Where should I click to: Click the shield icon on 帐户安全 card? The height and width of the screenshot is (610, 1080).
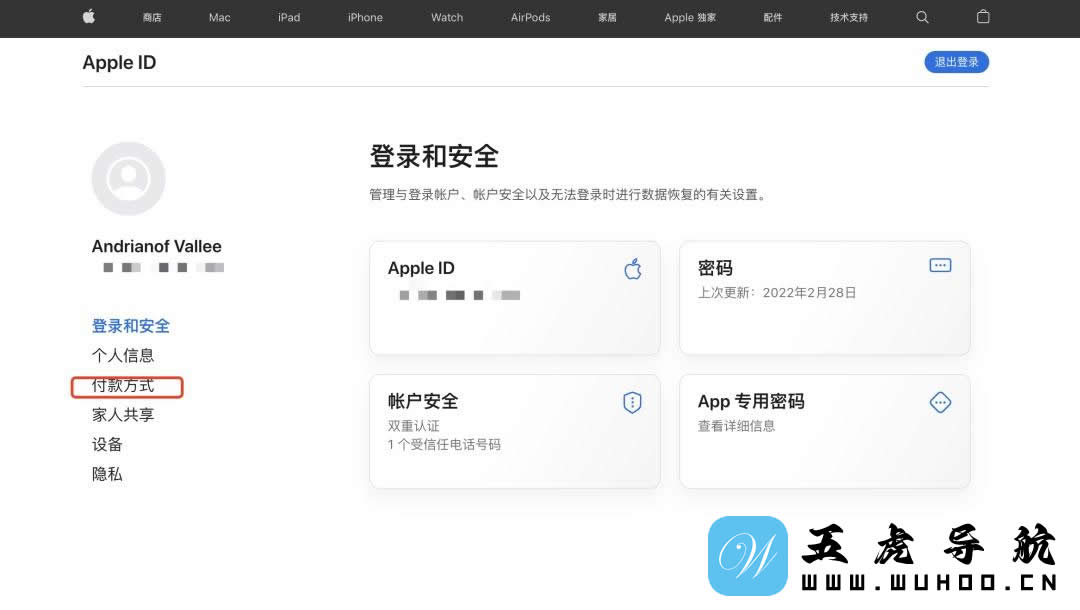coord(632,402)
